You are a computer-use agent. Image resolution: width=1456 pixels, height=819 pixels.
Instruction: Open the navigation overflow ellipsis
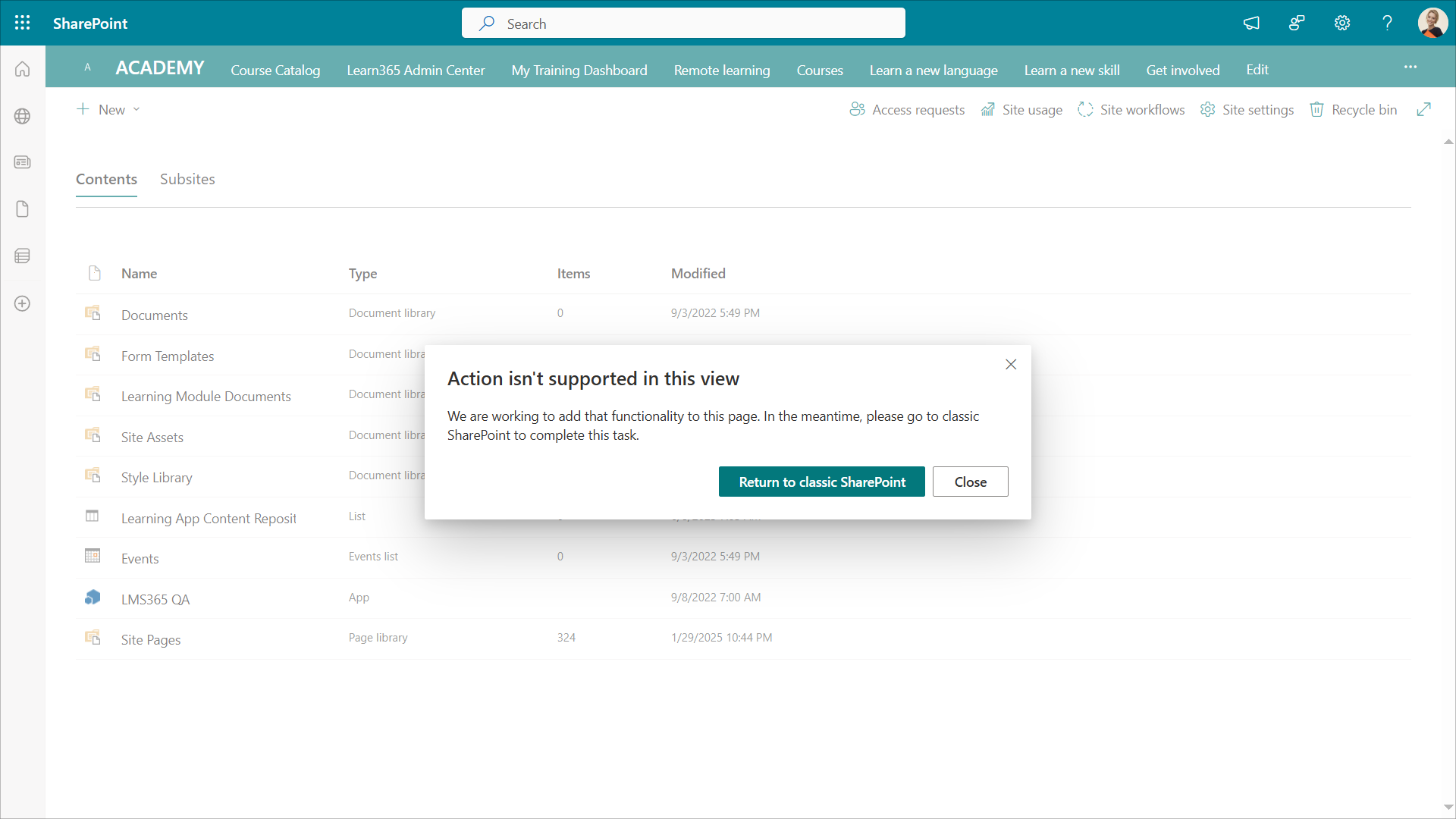coord(1410,67)
